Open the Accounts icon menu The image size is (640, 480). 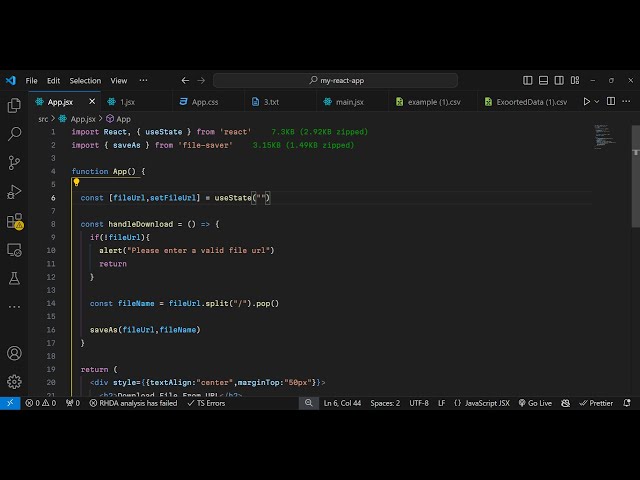pos(14,353)
